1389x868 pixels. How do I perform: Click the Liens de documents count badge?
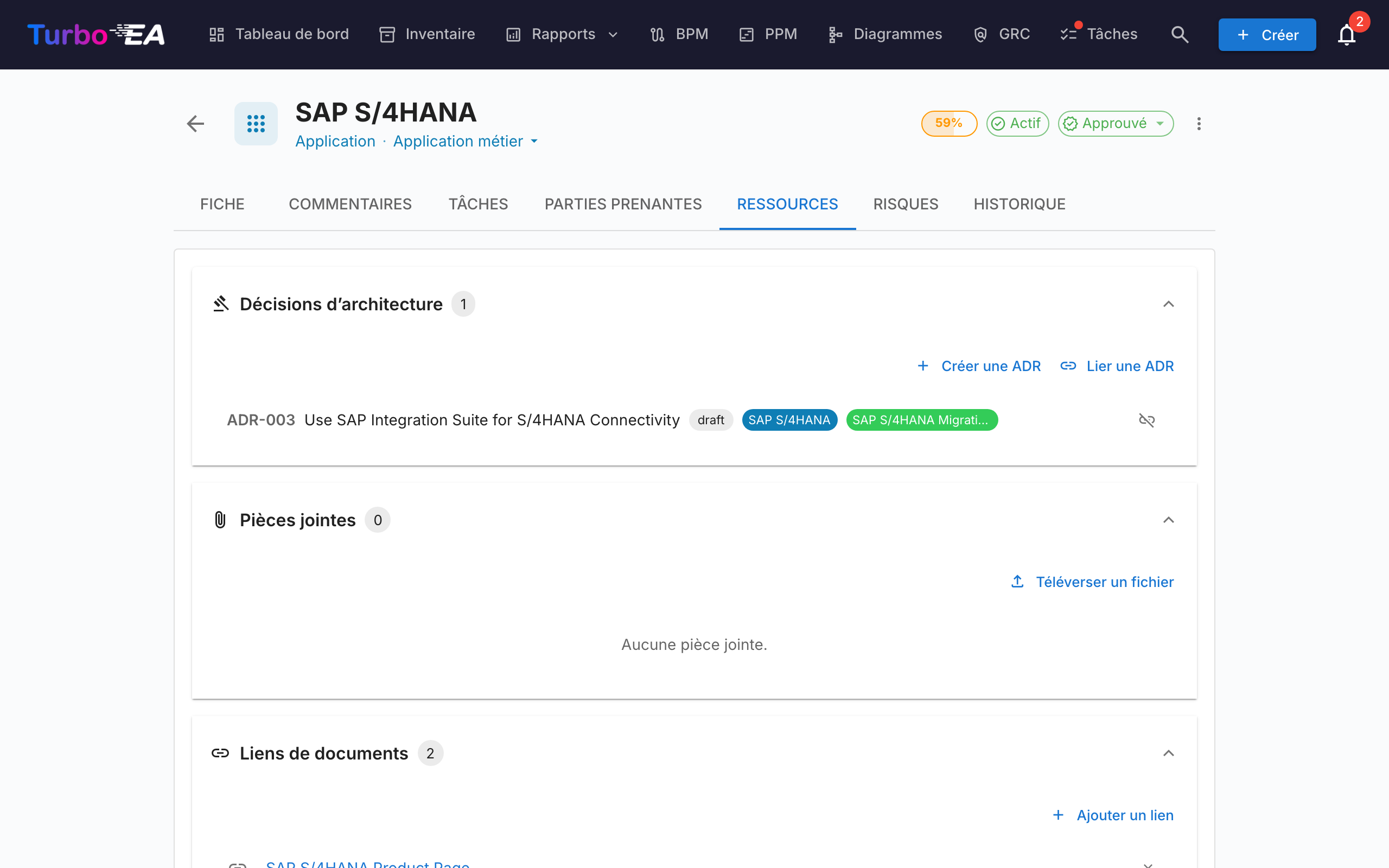(430, 752)
